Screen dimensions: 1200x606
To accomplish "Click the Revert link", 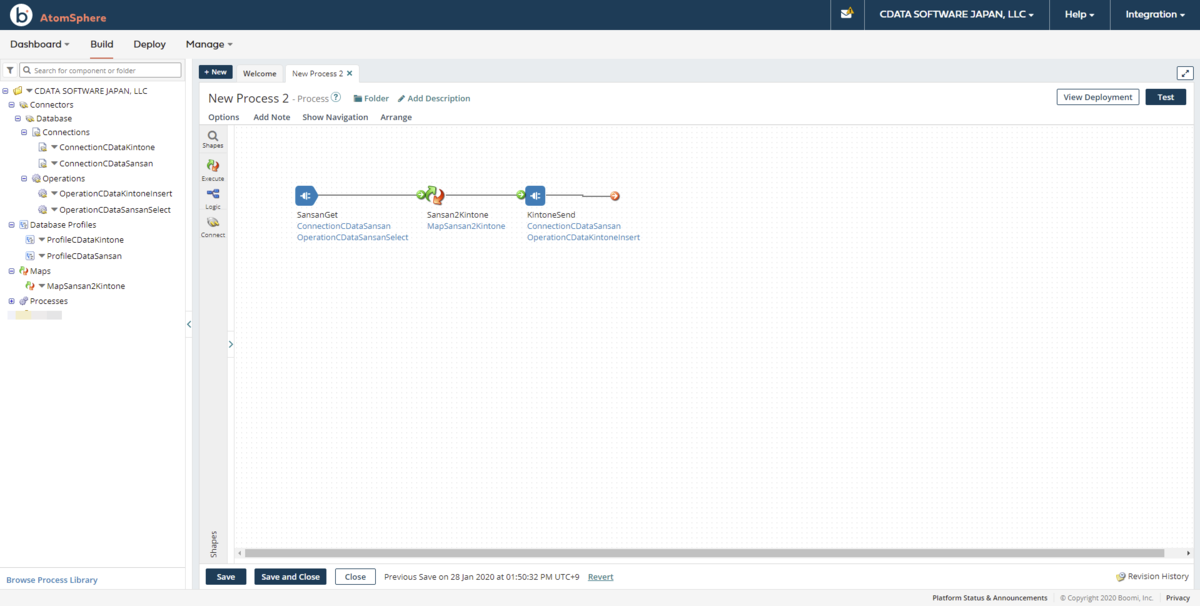I will pos(601,577).
